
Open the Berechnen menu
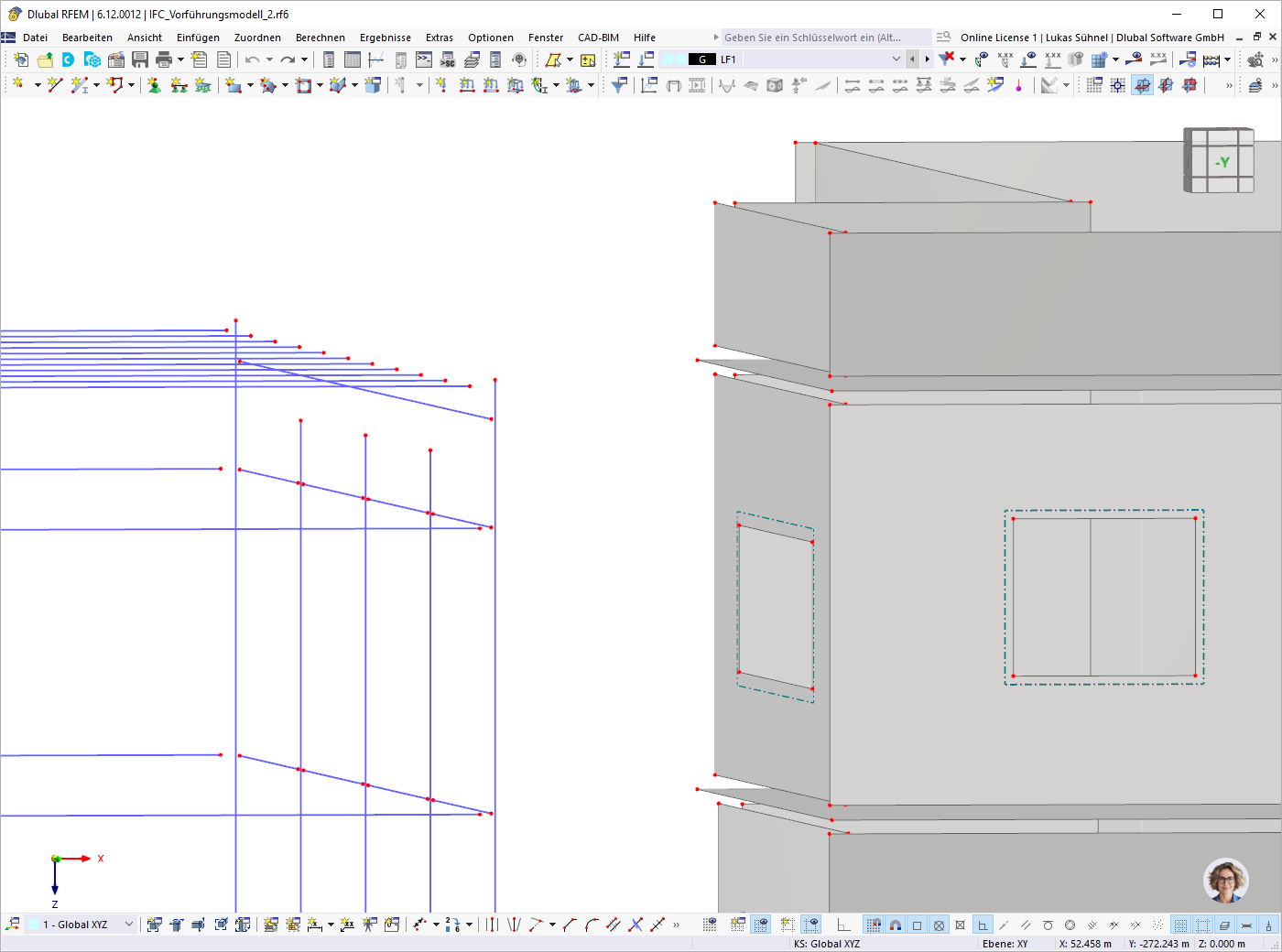click(320, 38)
